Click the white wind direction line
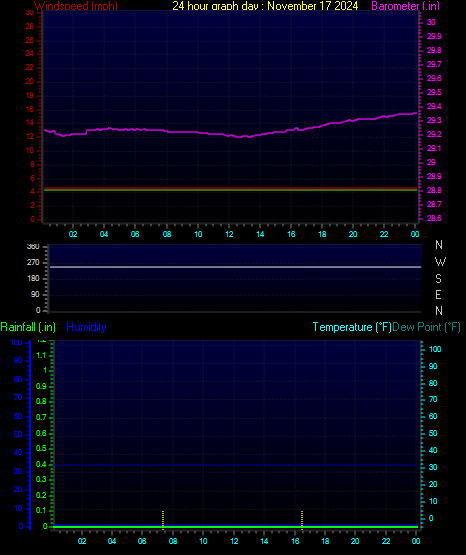Viewport: 466px width, 555px height. (235, 267)
